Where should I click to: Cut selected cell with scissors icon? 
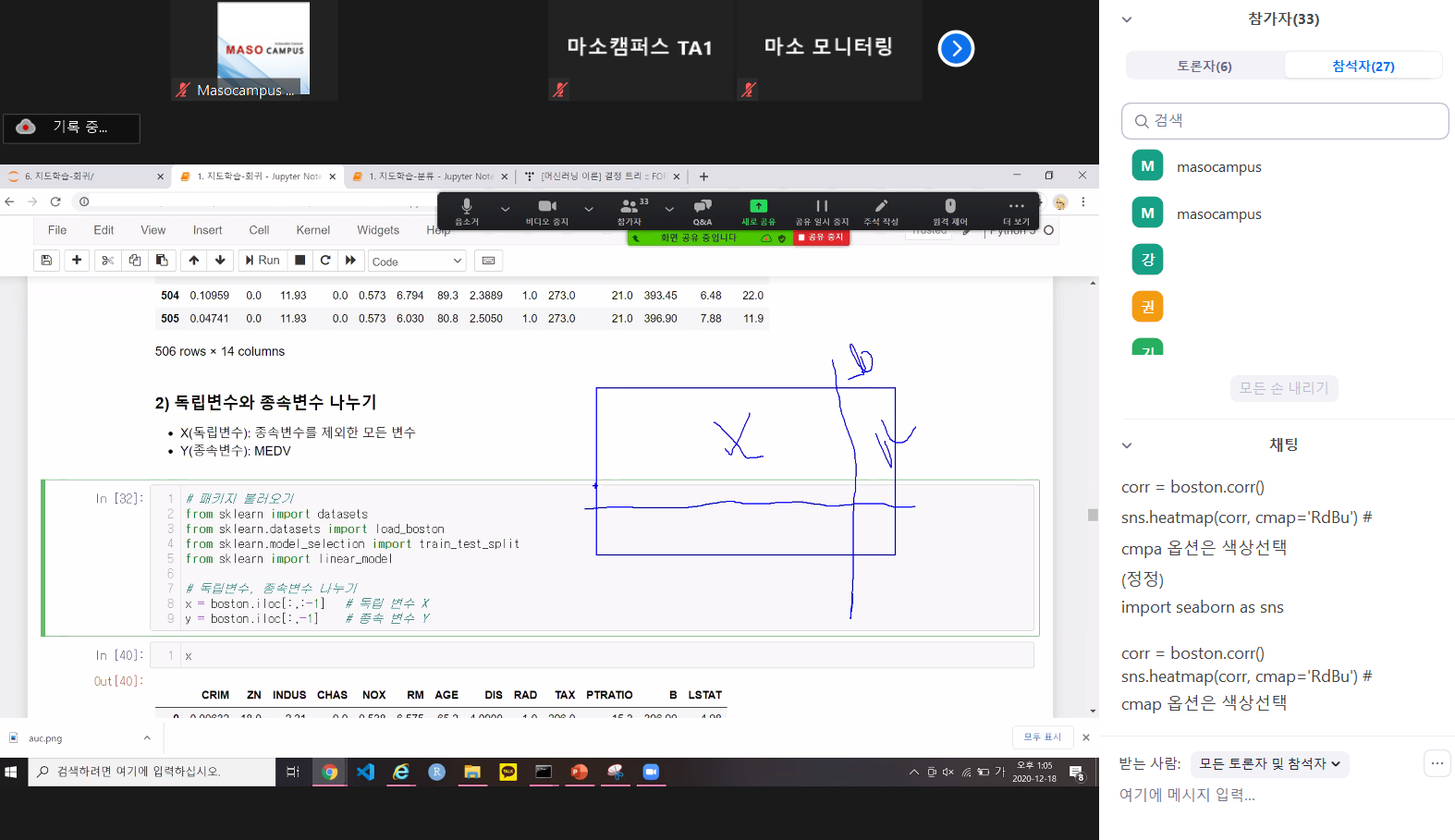[x=107, y=261]
